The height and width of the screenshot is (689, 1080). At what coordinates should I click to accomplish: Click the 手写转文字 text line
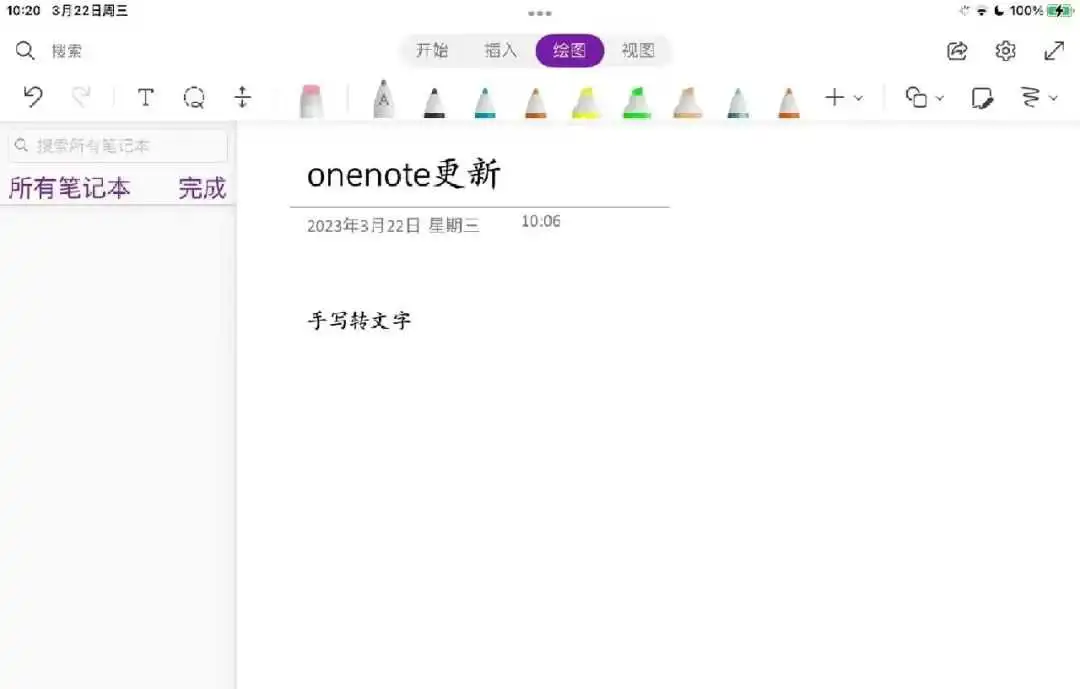[x=359, y=320]
